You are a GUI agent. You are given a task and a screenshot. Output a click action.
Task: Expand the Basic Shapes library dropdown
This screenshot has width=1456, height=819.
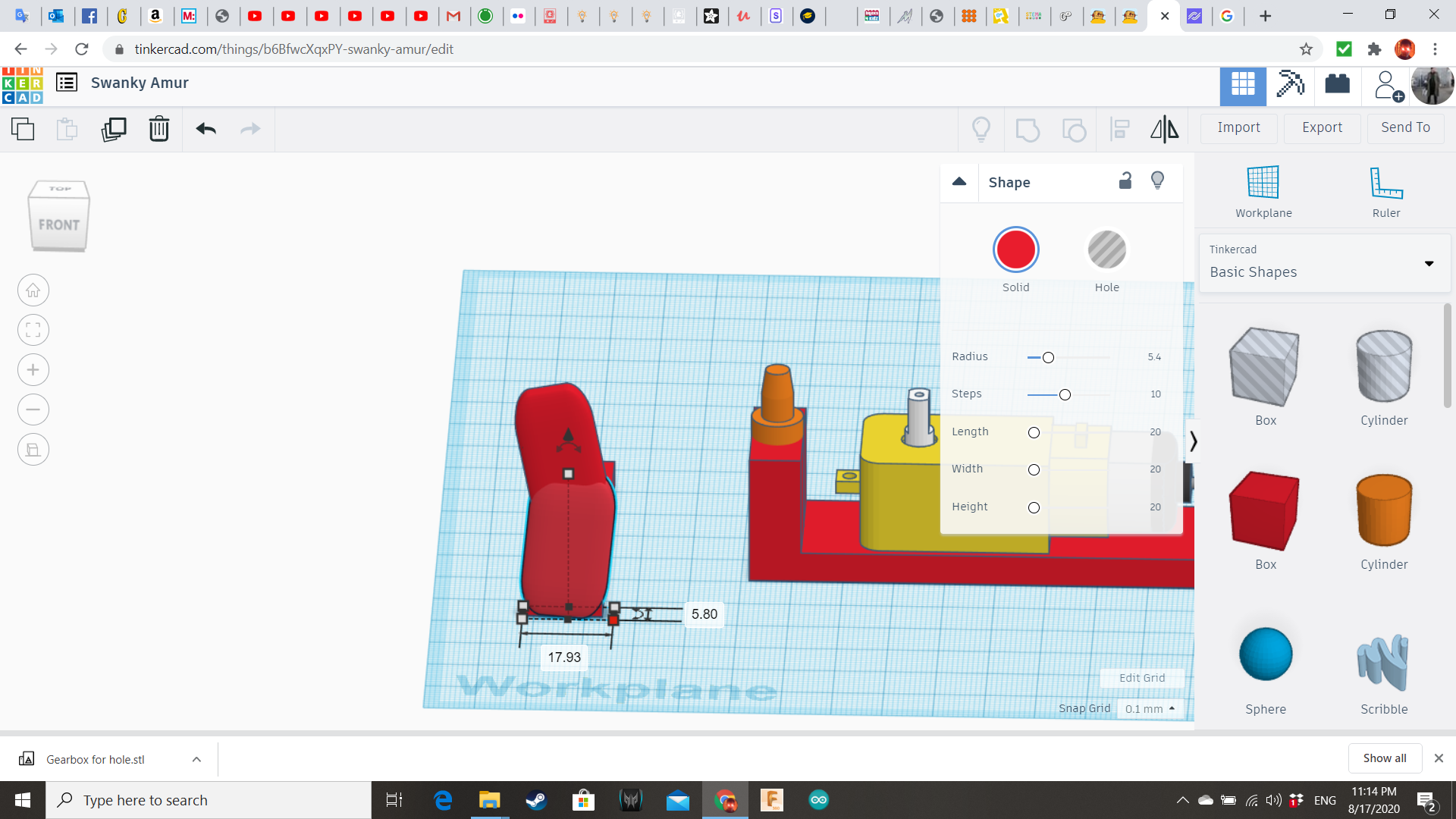tap(1429, 263)
